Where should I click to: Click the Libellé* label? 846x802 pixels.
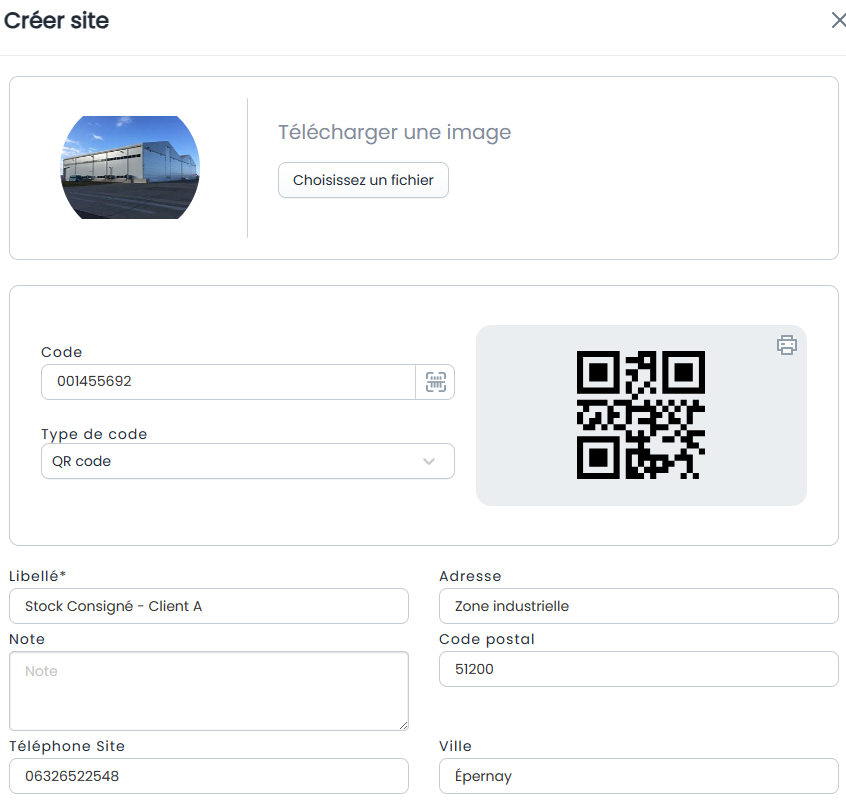37,576
